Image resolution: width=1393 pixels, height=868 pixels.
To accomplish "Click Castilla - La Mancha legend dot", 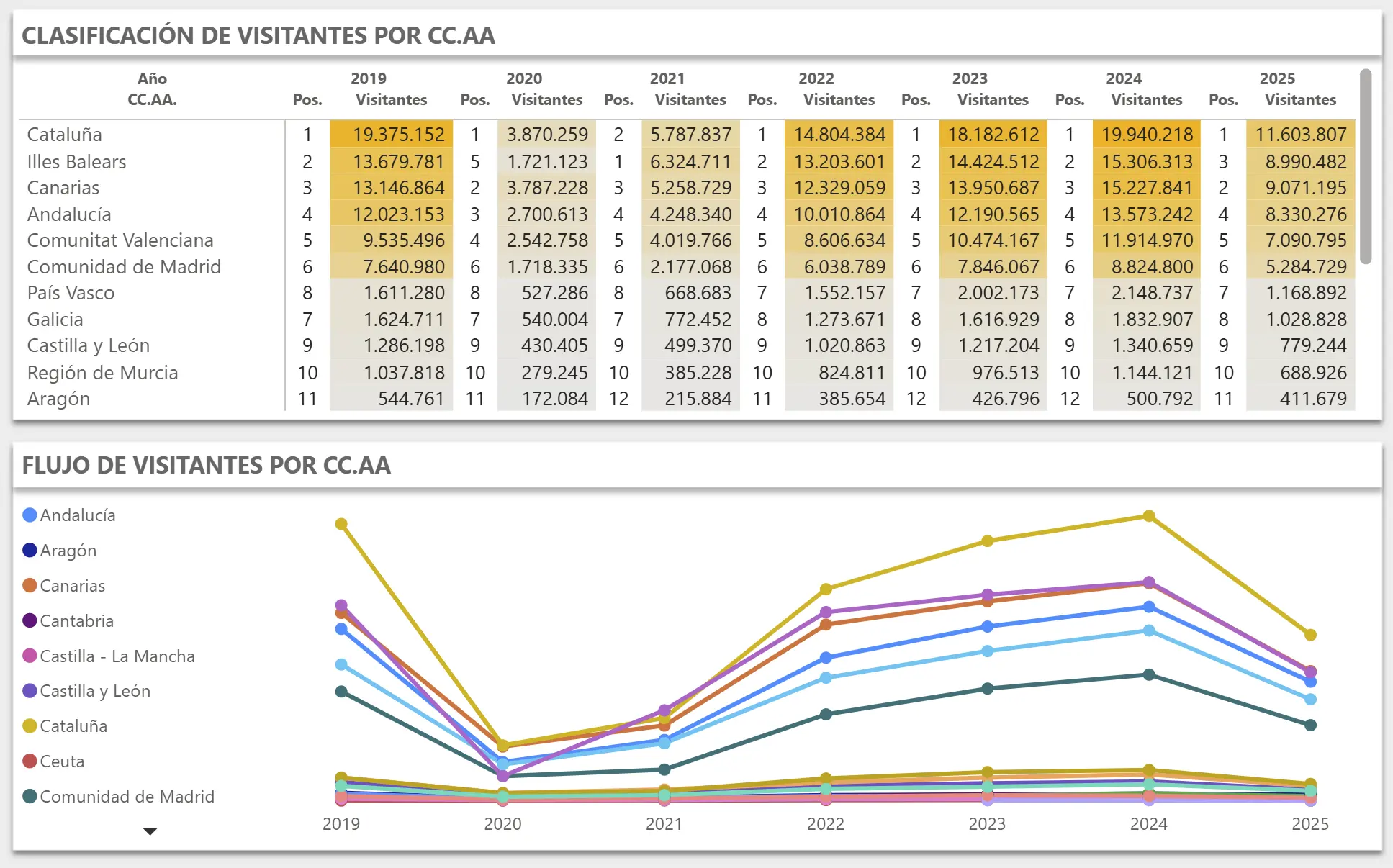I will point(30,656).
